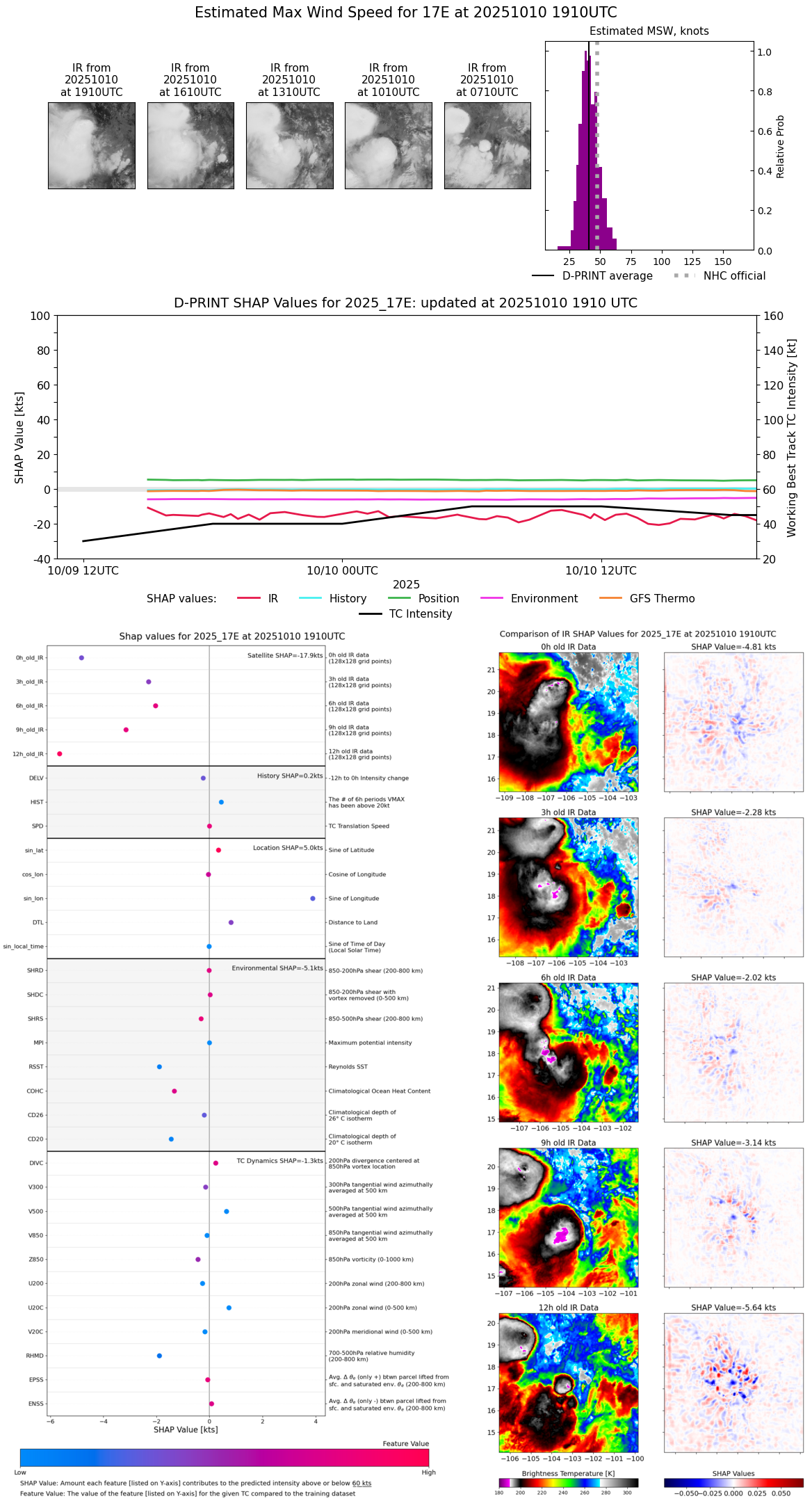Click the Feature Value color gradient bar
Screen dimensions: 812x1501
[225, 1457]
